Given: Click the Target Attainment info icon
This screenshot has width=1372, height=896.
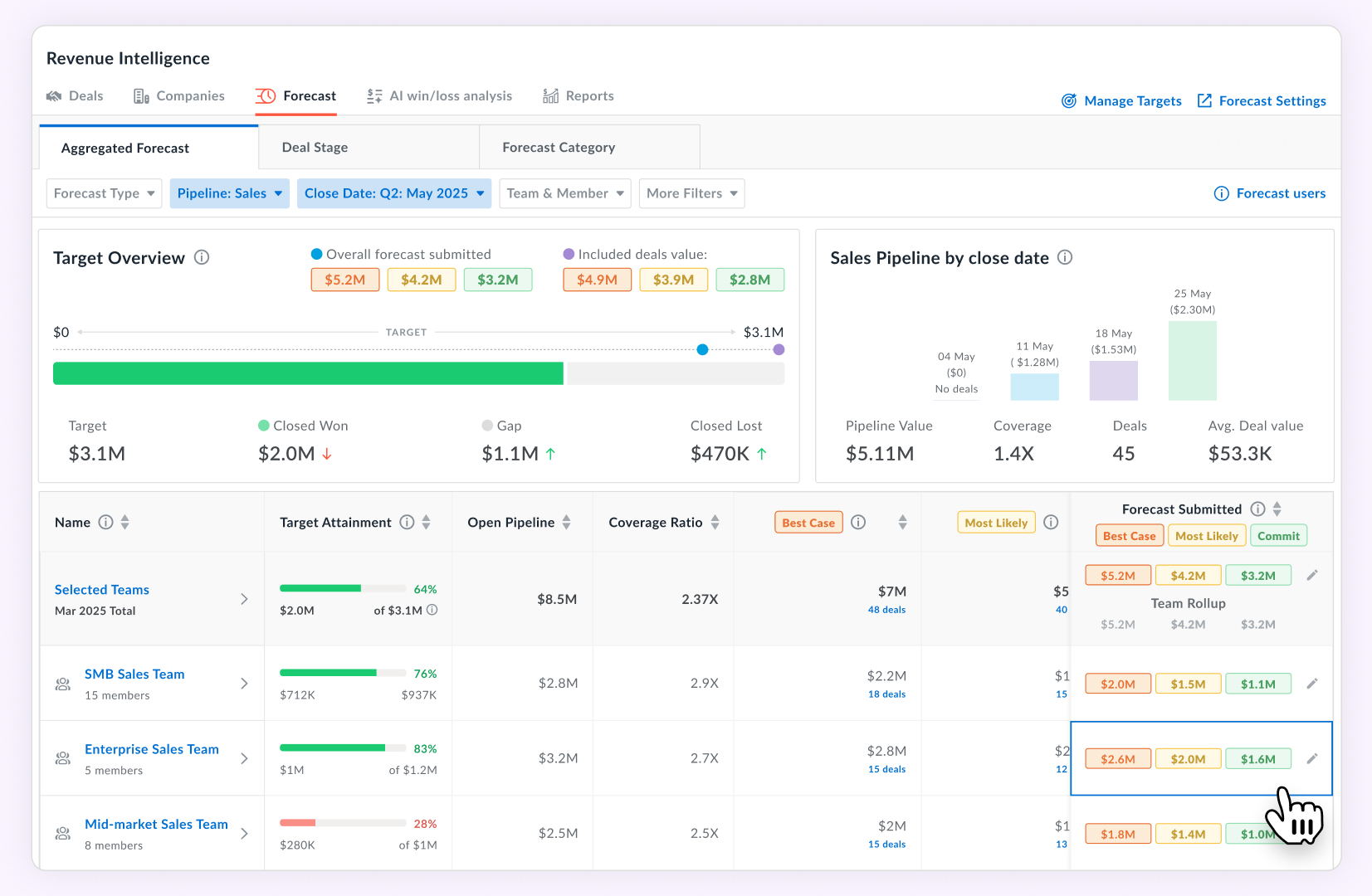Looking at the screenshot, I should 407,522.
